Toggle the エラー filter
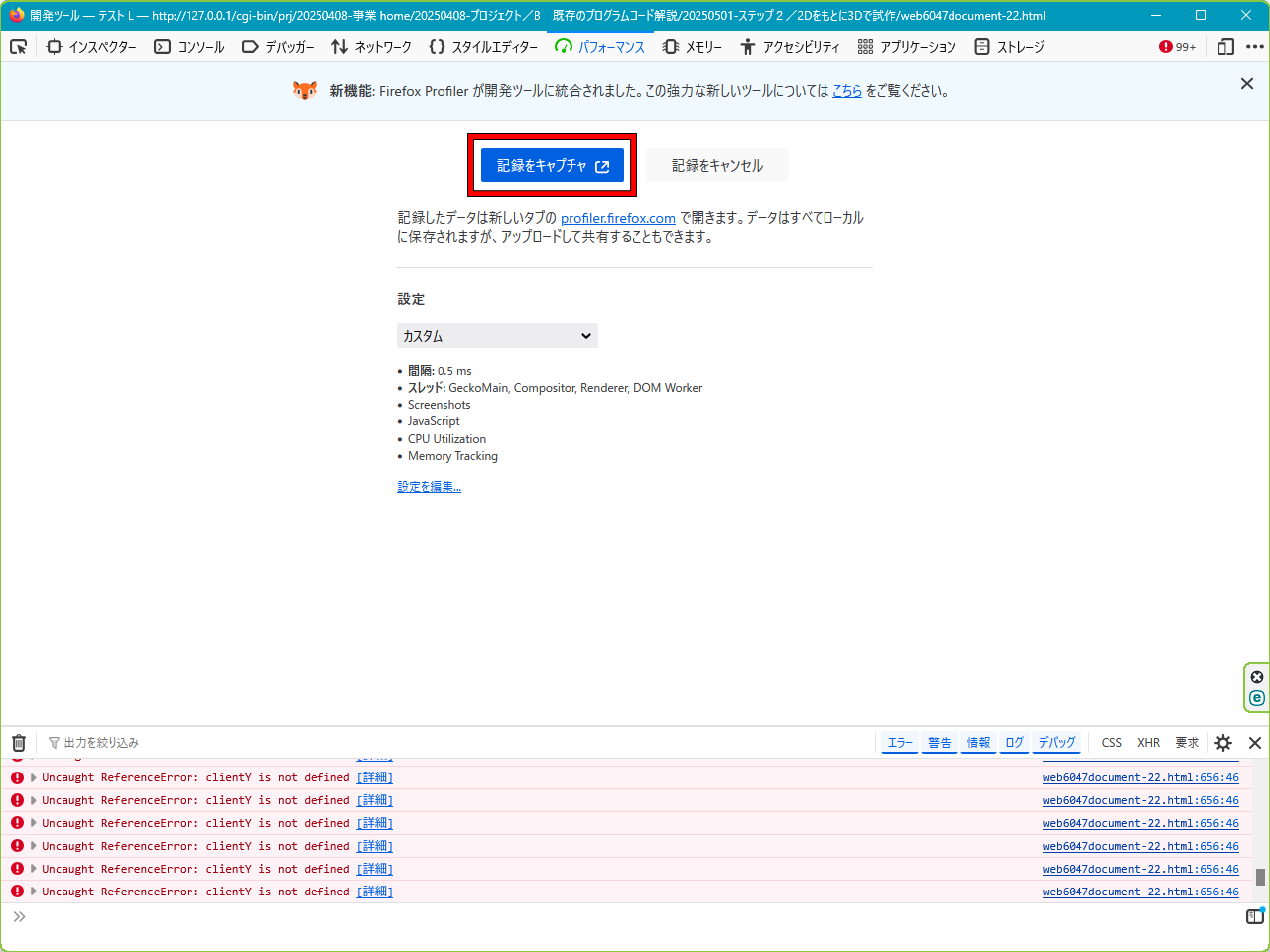 pos(900,743)
